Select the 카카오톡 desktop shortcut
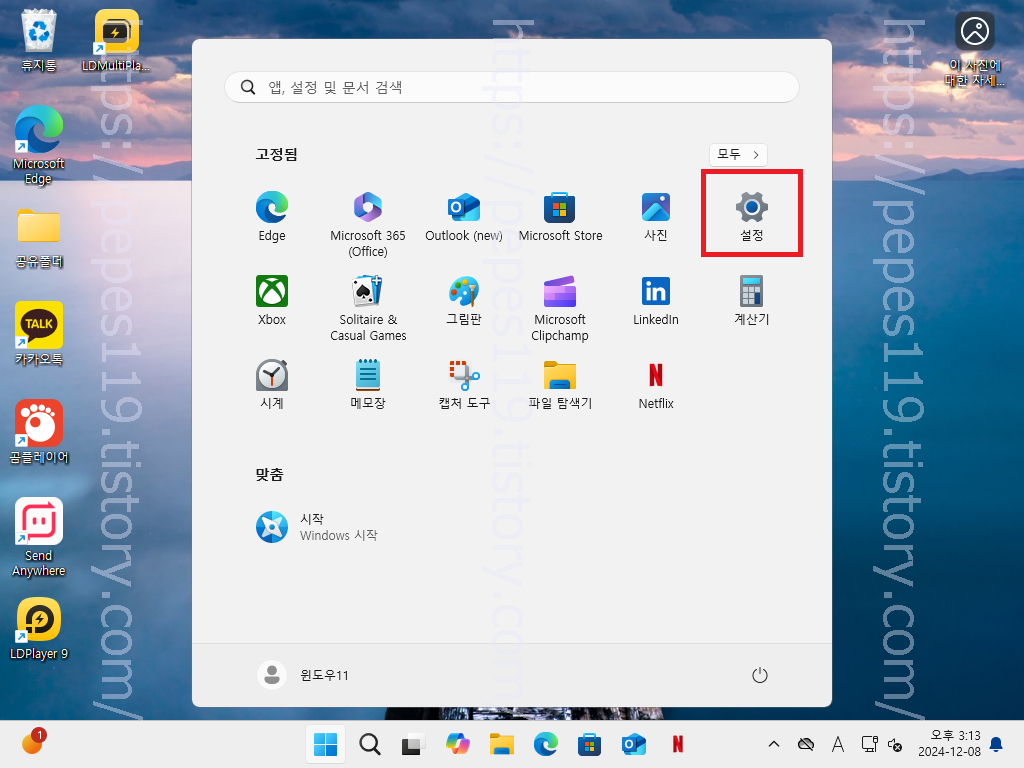This screenshot has width=1024, height=768. tap(39, 333)
